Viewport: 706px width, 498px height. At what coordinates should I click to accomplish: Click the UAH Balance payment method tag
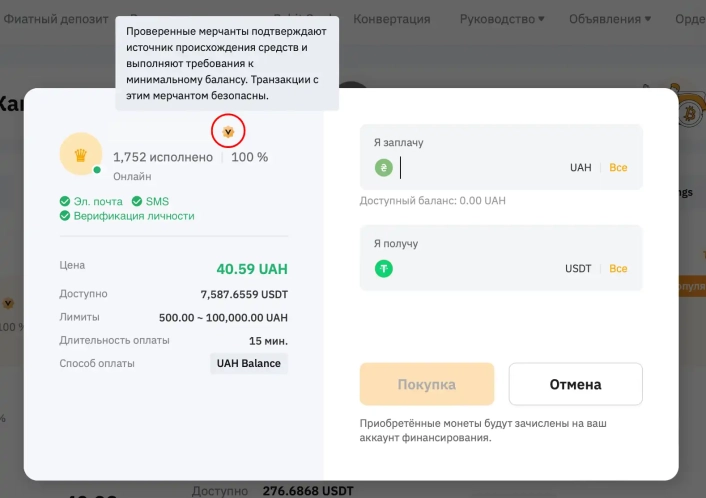tap(249, 363)
